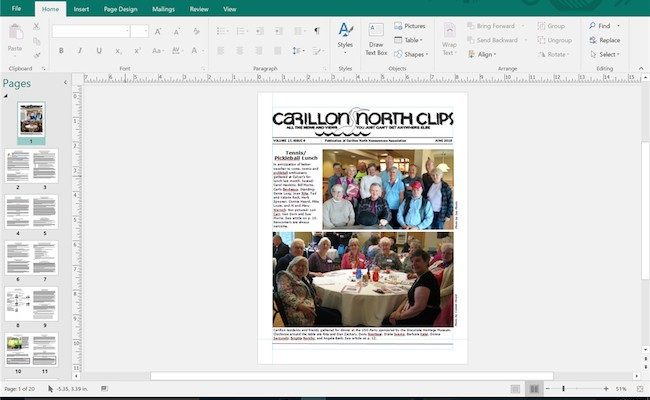Click the Align Left paragraph icon

pyautogui.click(x=221, y=51)
